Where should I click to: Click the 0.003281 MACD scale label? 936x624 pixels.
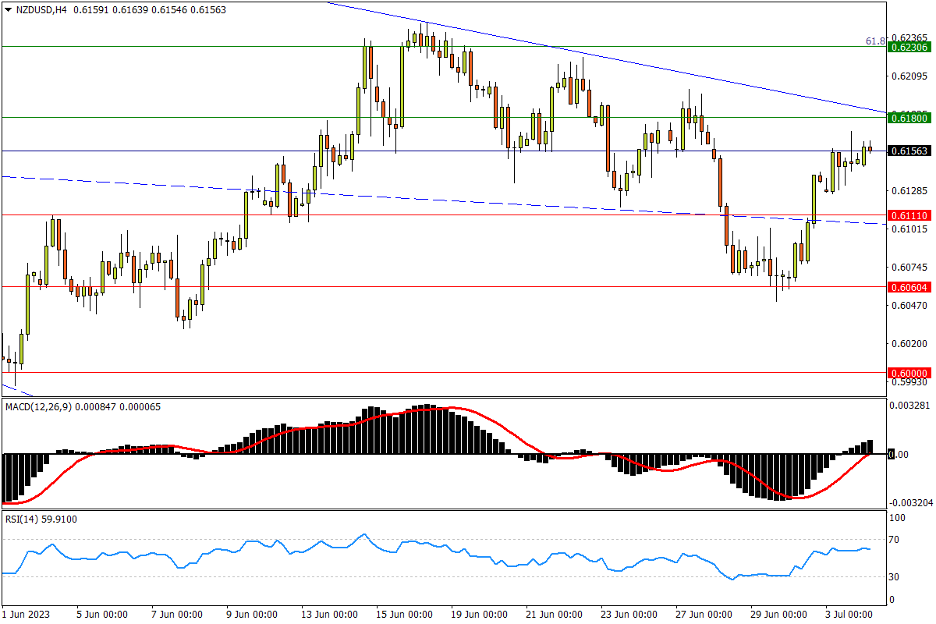910,406
